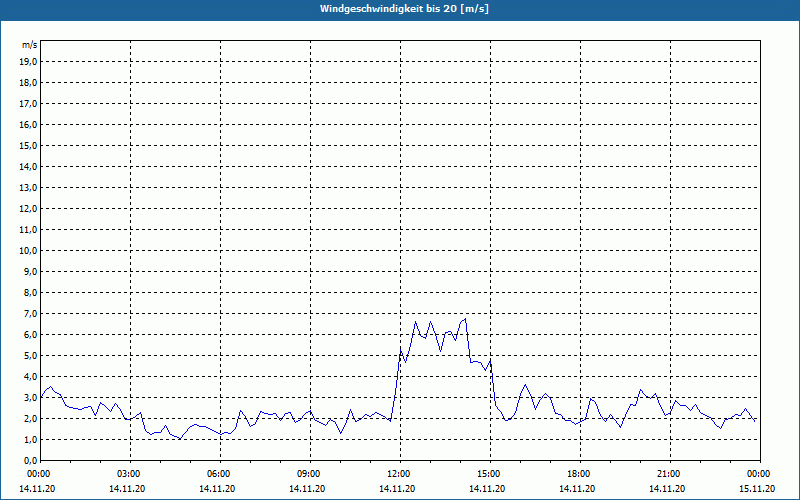Click the 'm/s' unit label

pyautogui.click(x=30, y=45)
